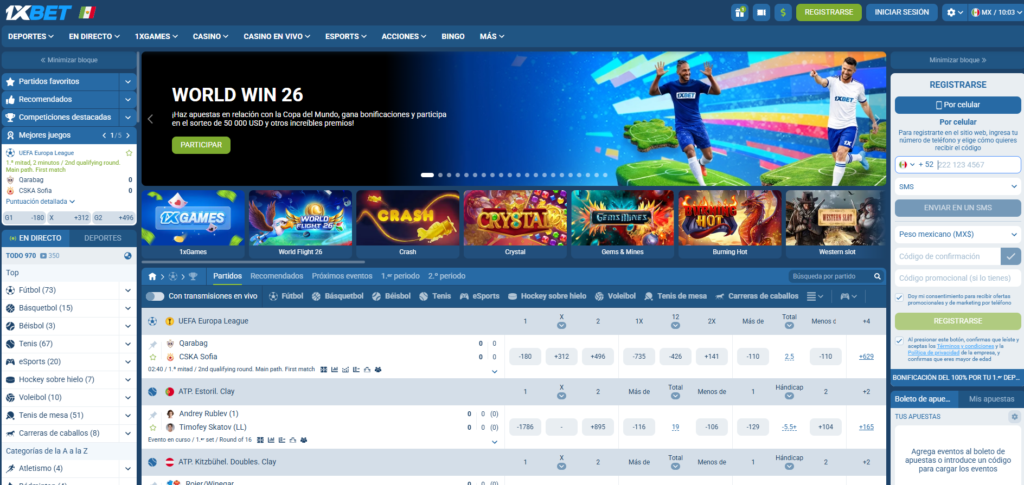Select the Básquetbol filter in sports bar
Image resolution: width=1024 pixels, height=485 pixels.
pos(338,296)
